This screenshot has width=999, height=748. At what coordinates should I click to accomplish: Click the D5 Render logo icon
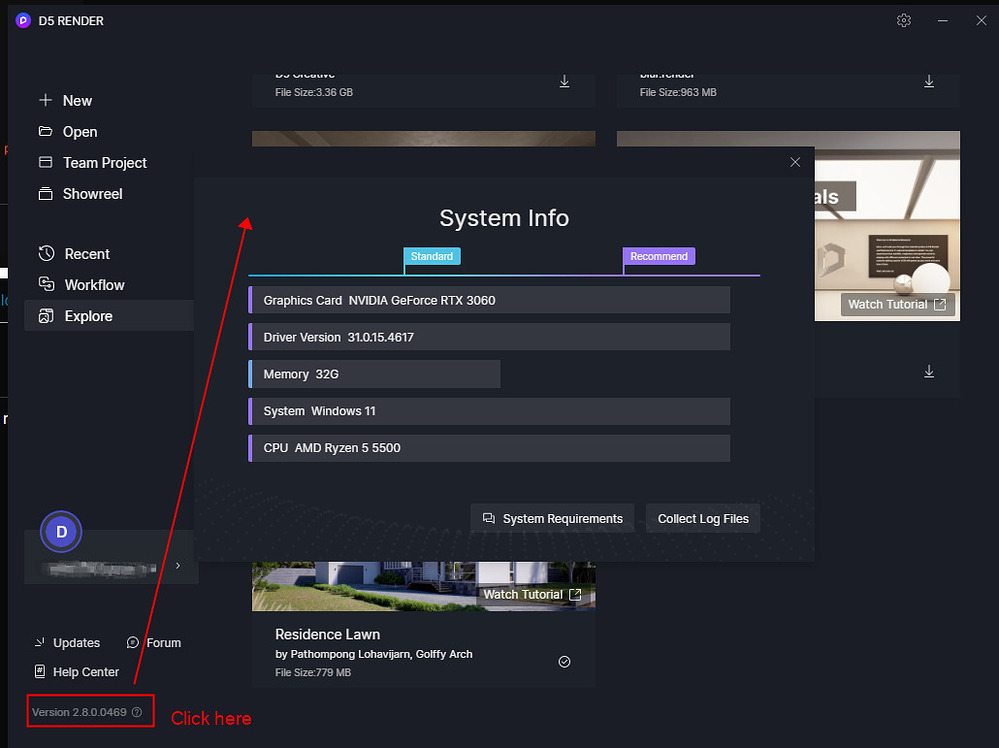coord(22,20)
